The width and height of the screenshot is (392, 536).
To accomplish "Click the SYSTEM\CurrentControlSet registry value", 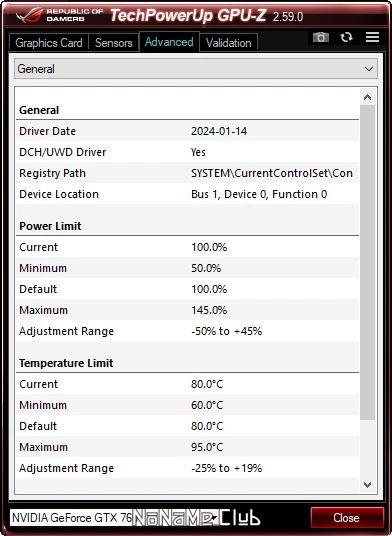I will pos(272,173).
